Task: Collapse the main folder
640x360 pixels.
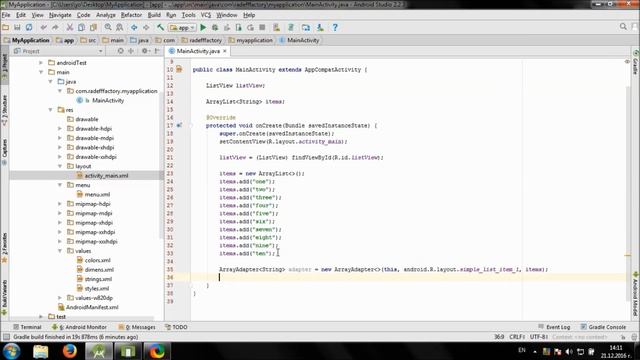Action: coord(41,72)
